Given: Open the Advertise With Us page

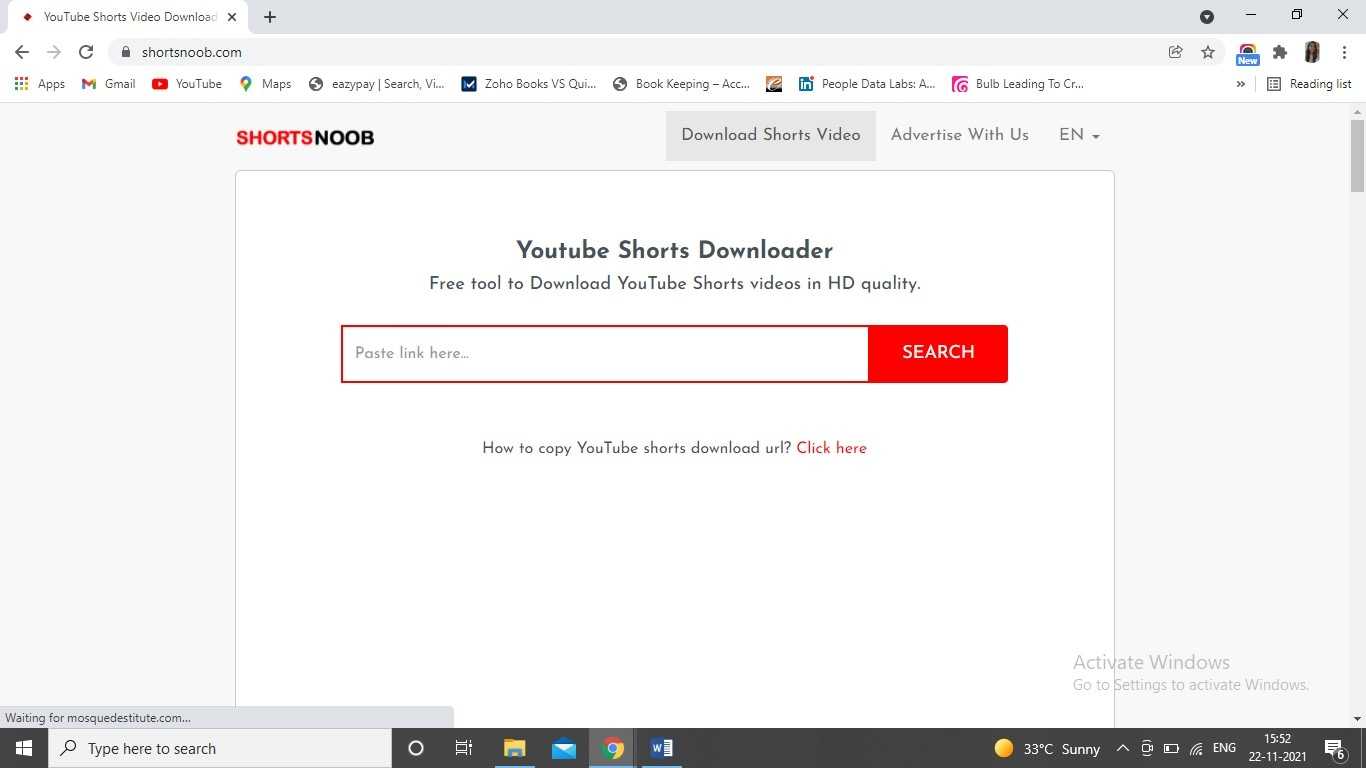Looking at the screenshot, I should click(x=959, y=135).
